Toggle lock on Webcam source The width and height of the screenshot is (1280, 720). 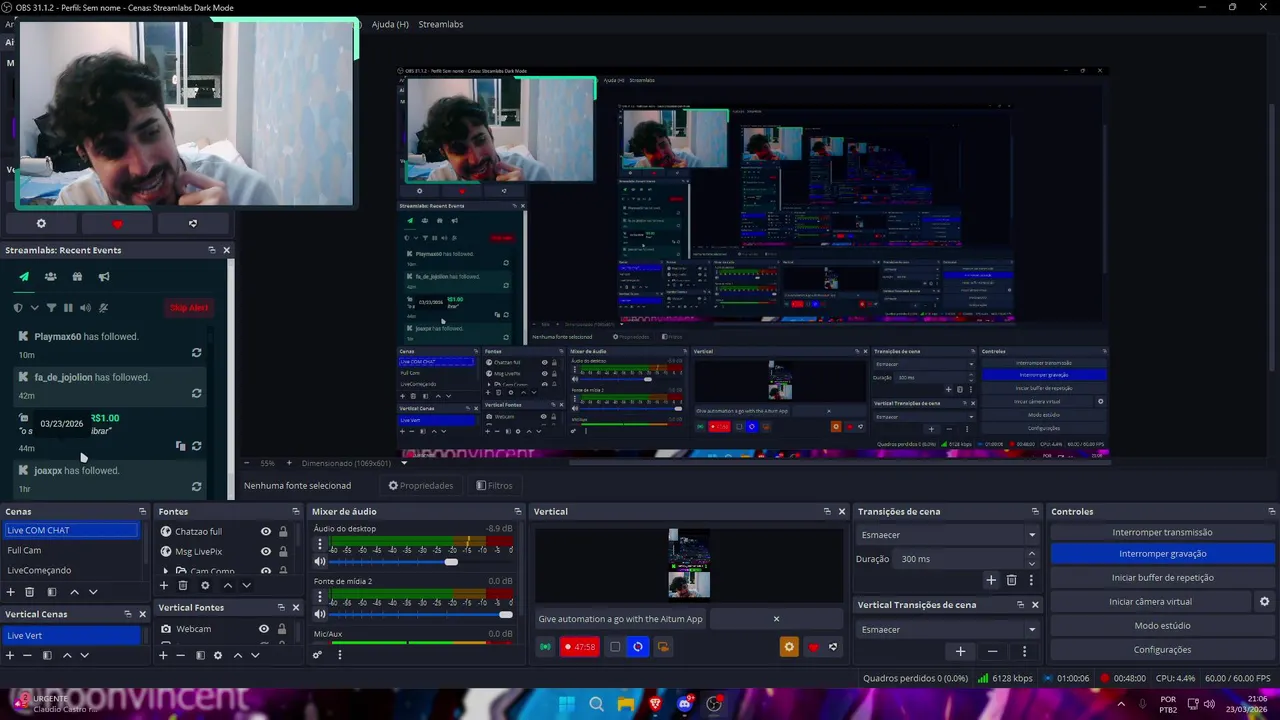pyautogui.click(x=282, y=629)
